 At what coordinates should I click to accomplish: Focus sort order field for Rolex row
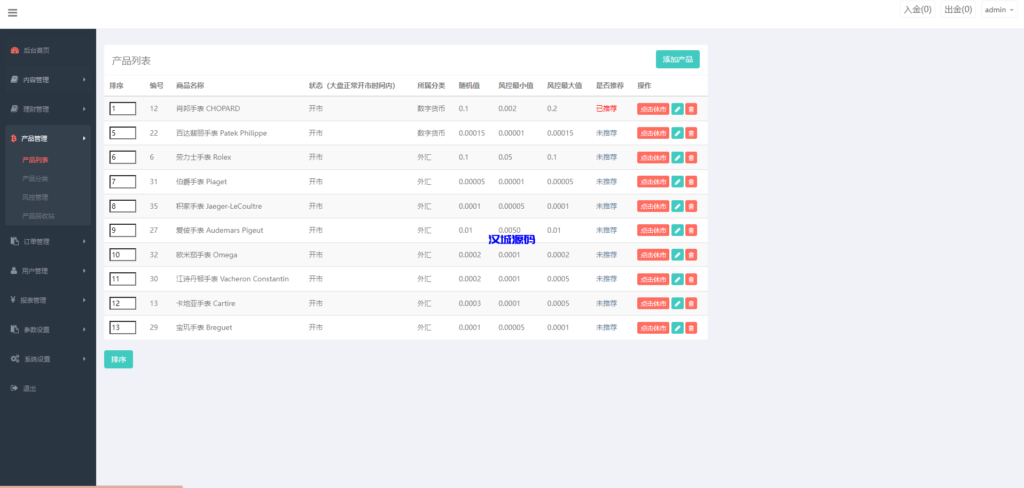(123, 157)
